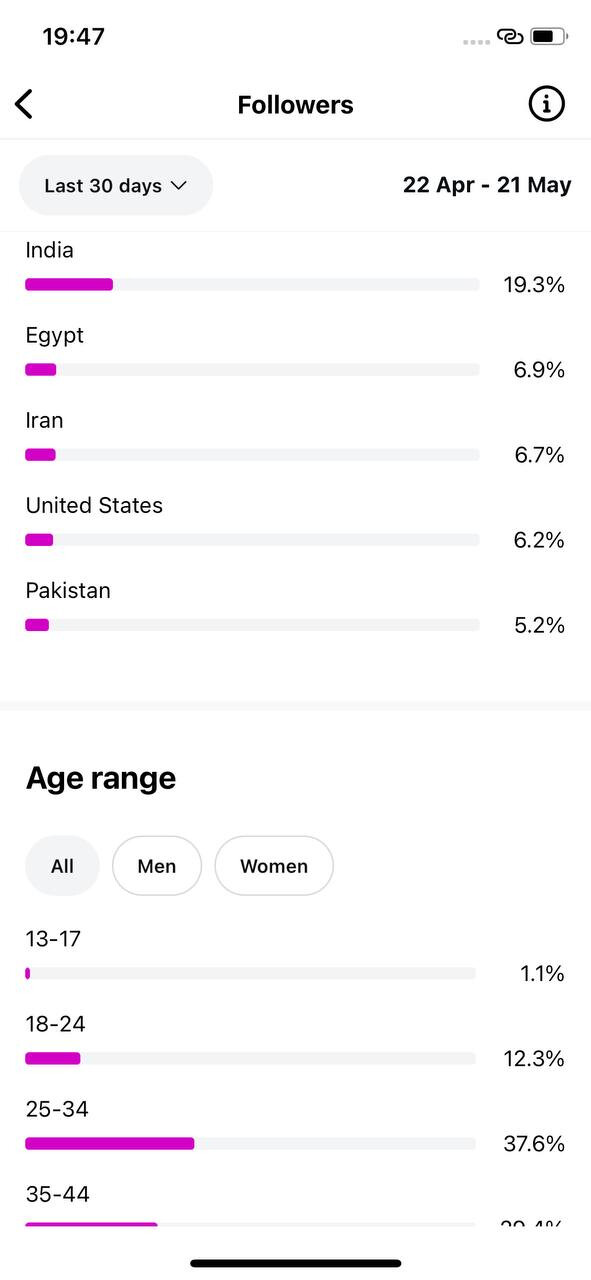Select the Egypt country row
This screenshot has height=1280, width=591.
(295, 354)
